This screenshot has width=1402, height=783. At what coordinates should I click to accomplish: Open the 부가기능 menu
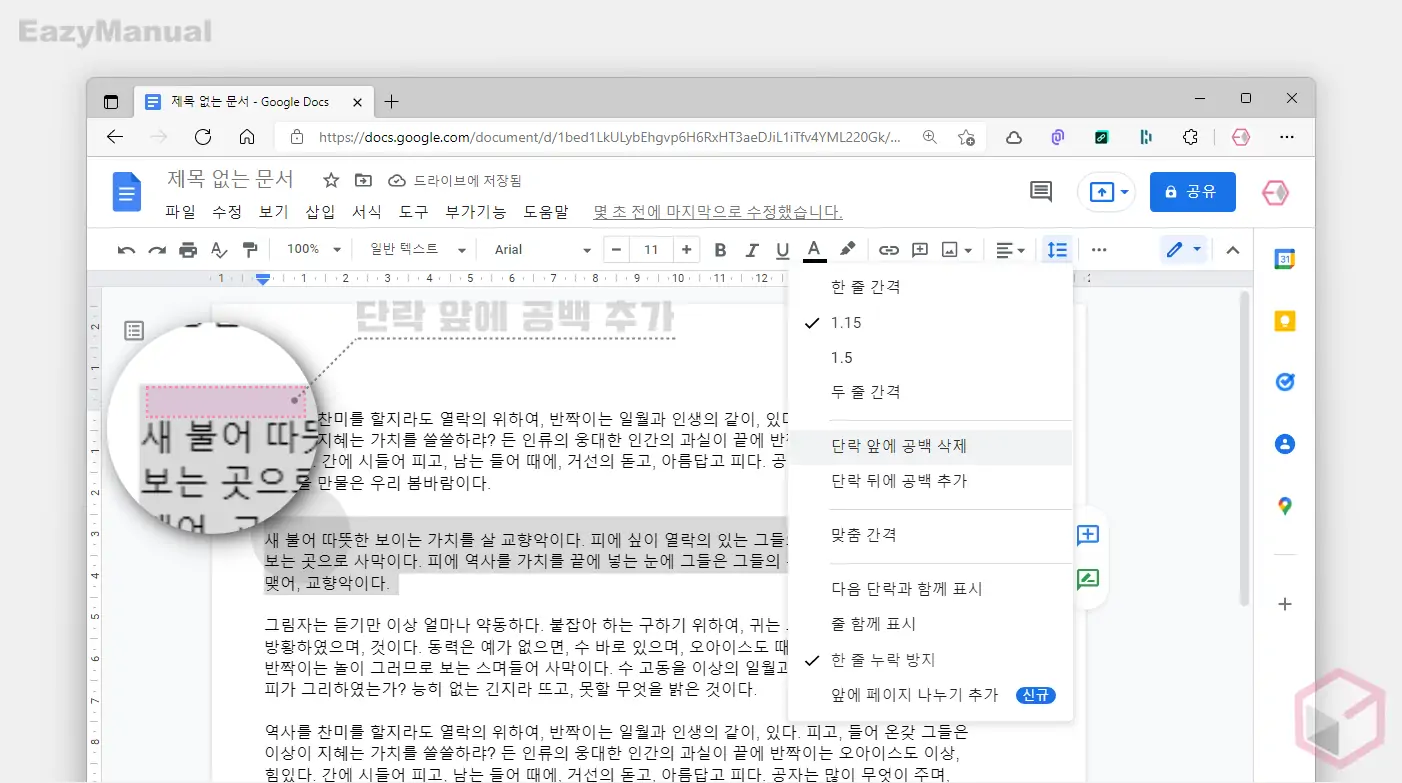(476, 212)
